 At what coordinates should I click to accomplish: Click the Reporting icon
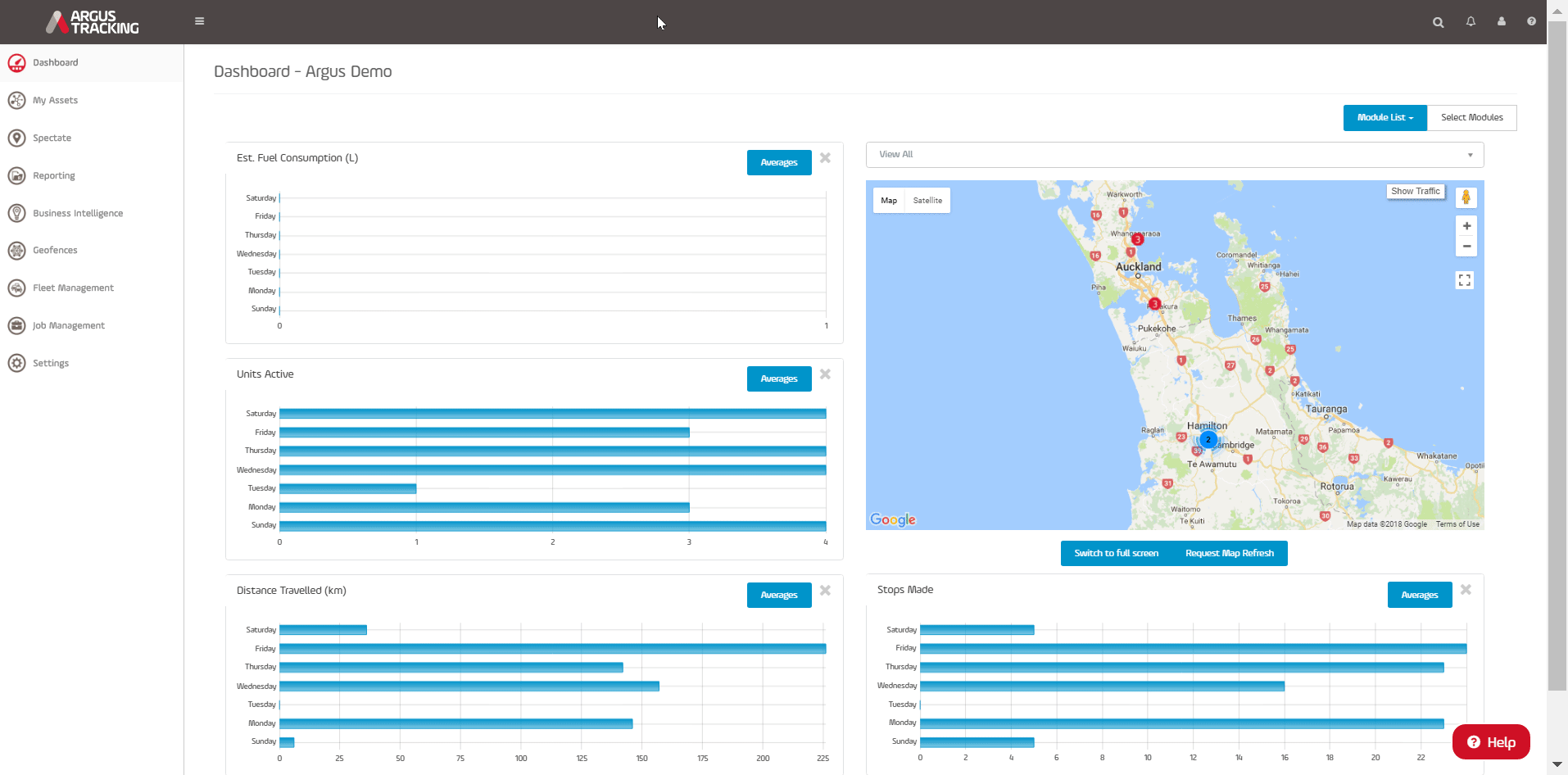(x=16, y=176)
